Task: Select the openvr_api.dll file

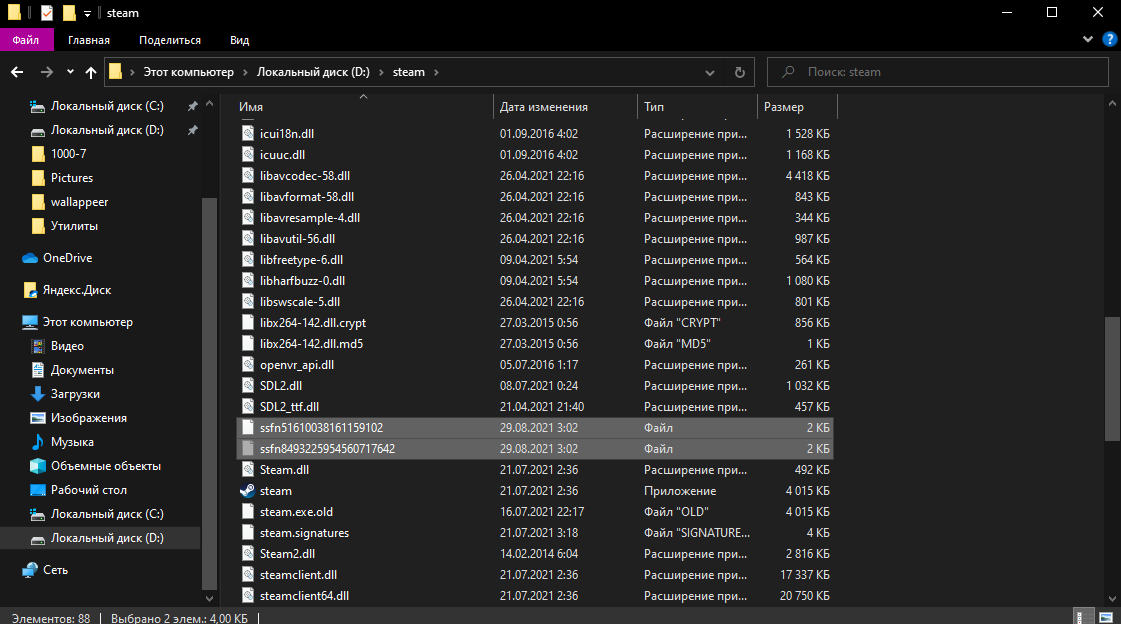Action: pos(535,365)
